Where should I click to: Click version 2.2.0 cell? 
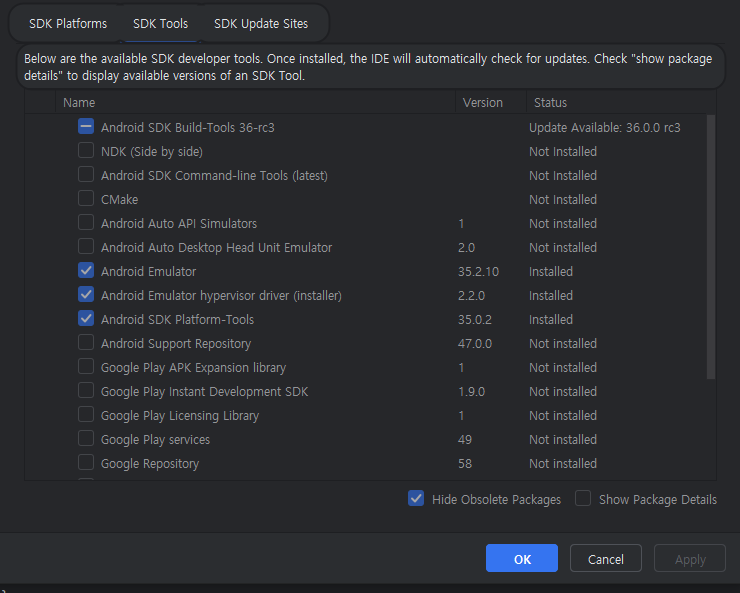click(471, 296)
